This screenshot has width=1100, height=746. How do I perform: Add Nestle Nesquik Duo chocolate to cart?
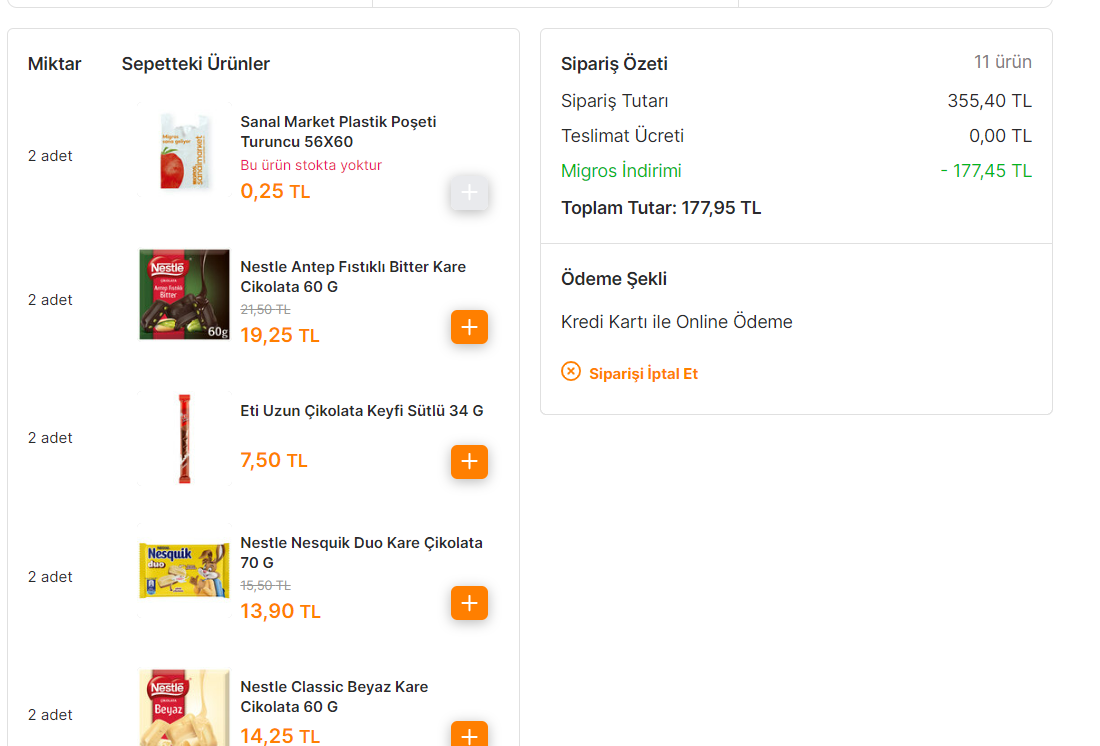pyautogui.click(x=469, y=603)
